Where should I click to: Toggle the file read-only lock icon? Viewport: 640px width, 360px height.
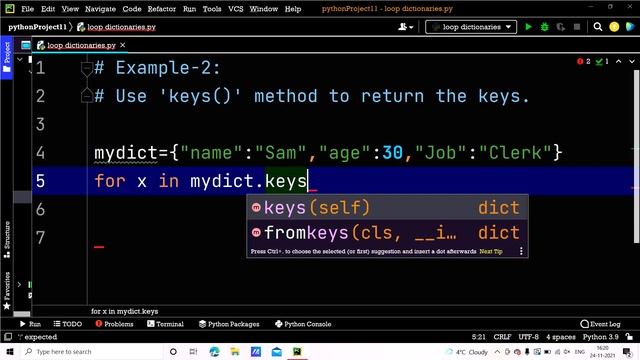pos(629,337)
